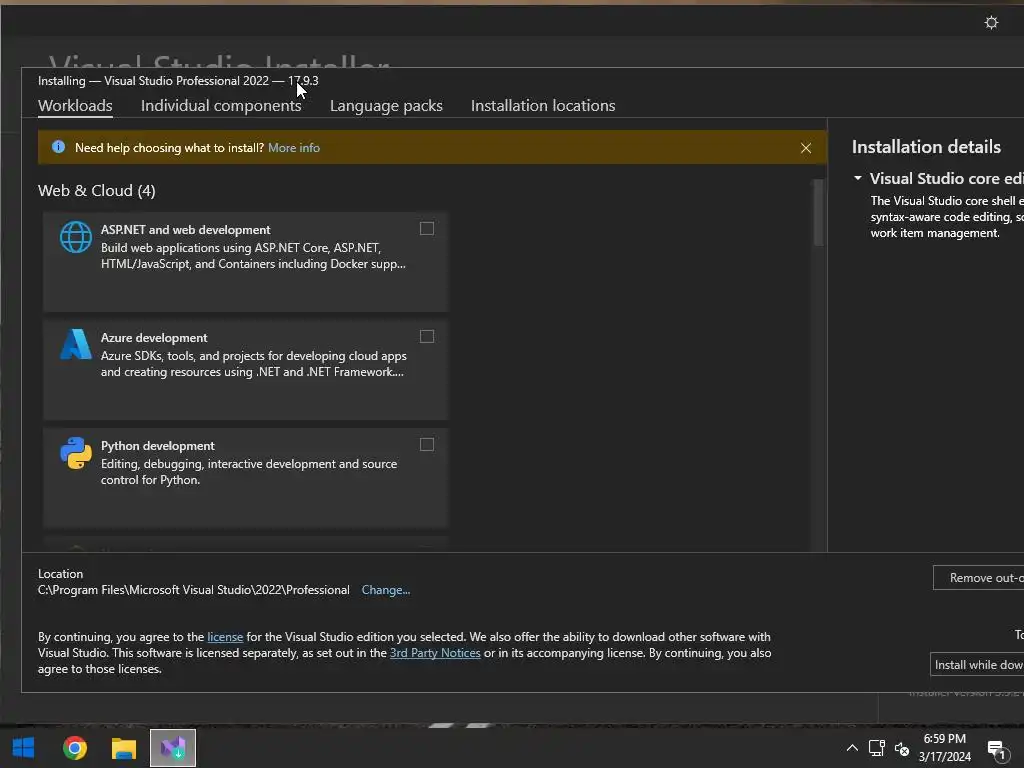Image resolution: width=1024 pixels, height=768 pixels.
Task: Dismiss the help banner with X
Action: pos(806,148)
